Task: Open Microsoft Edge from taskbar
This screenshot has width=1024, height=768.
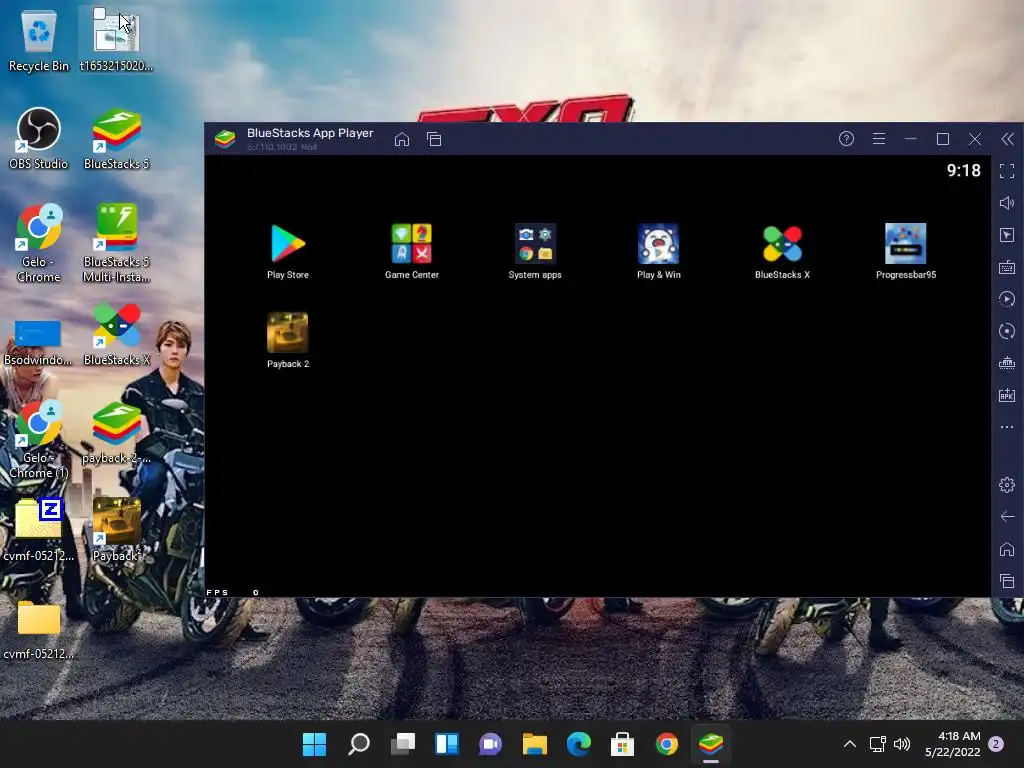Action: (579, 744)
